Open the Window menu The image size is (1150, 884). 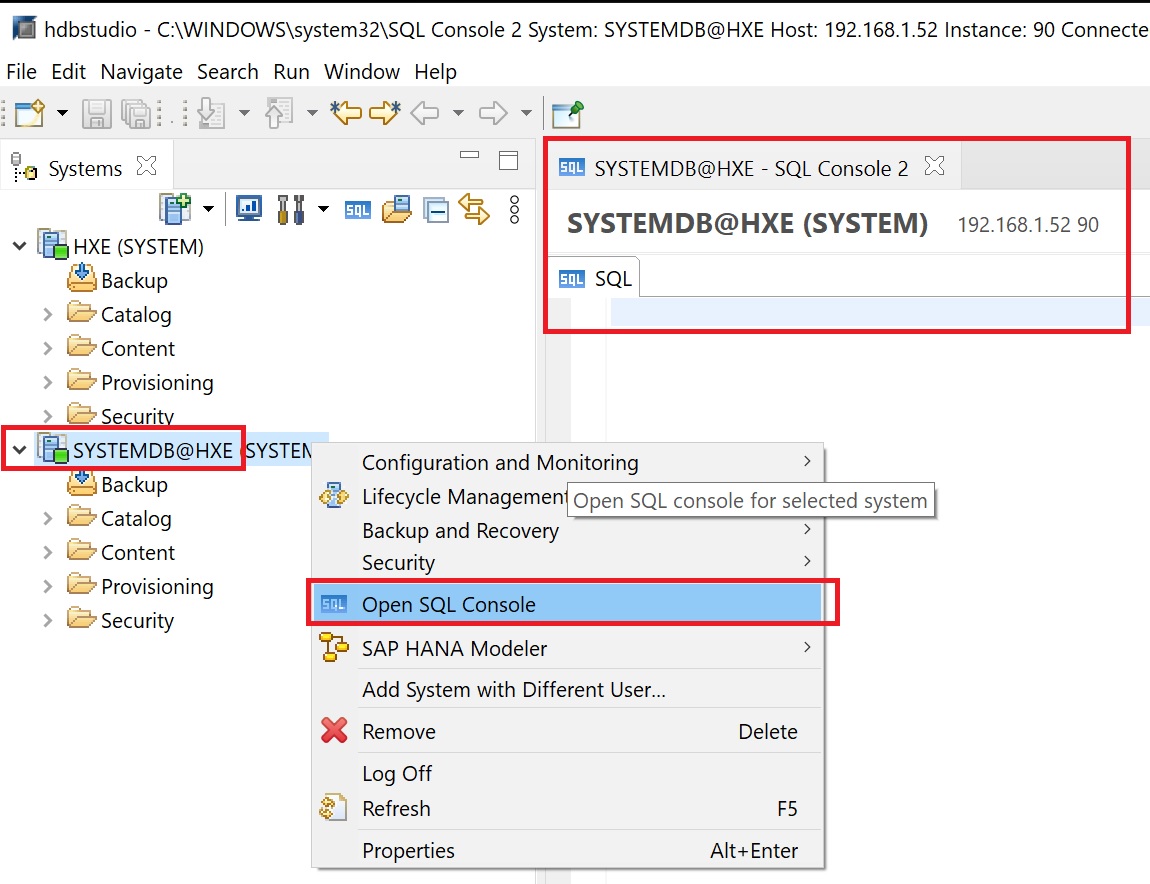coord(362,72)
